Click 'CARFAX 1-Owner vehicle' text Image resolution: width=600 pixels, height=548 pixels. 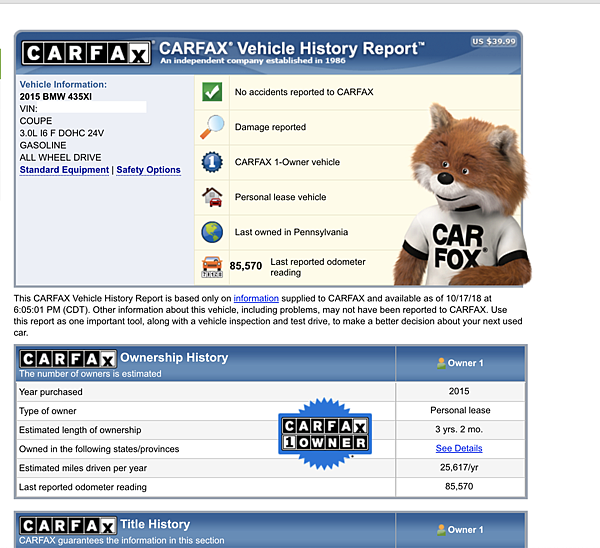(x=287, y=162)
